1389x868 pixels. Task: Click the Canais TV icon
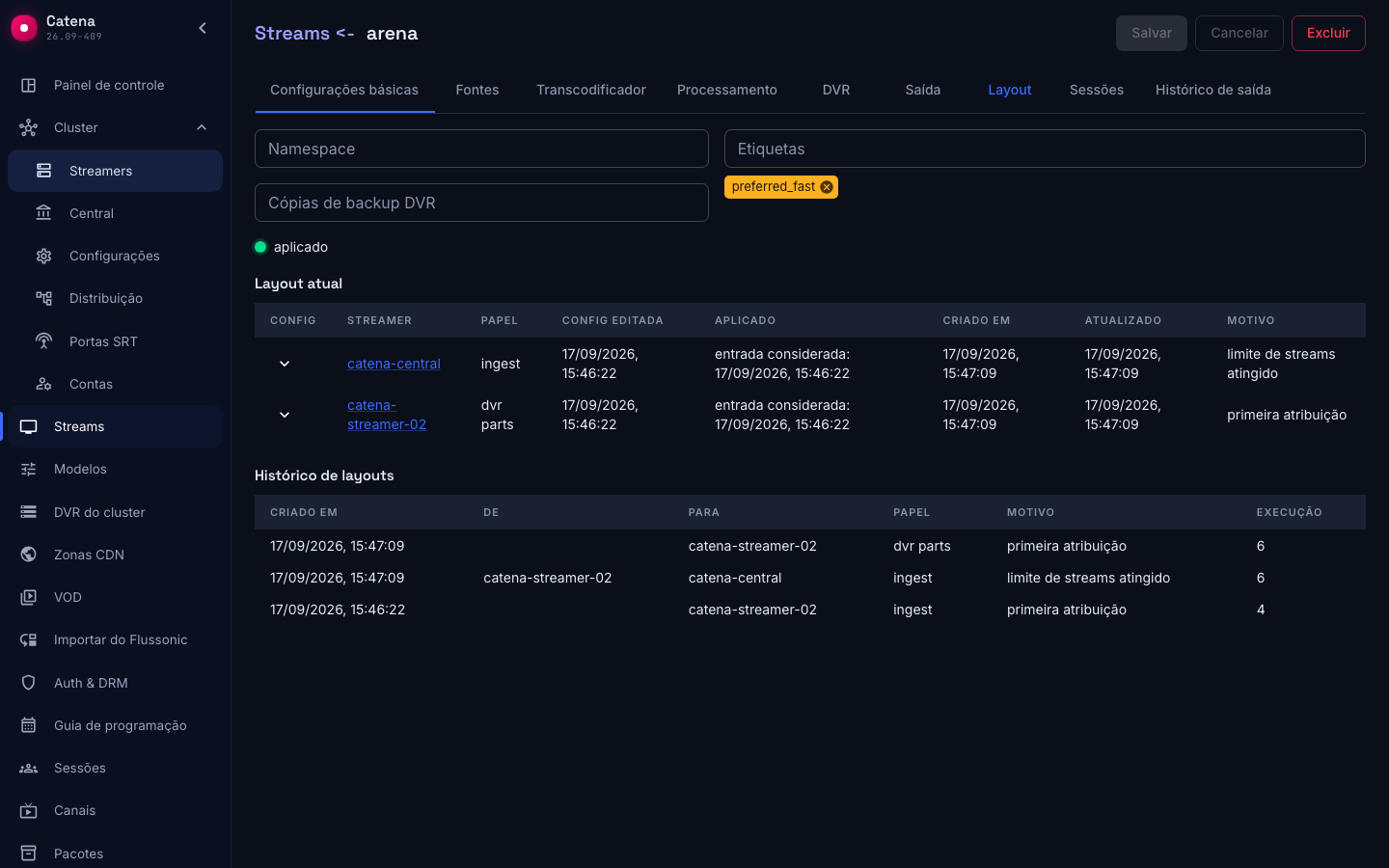(29, 810)
